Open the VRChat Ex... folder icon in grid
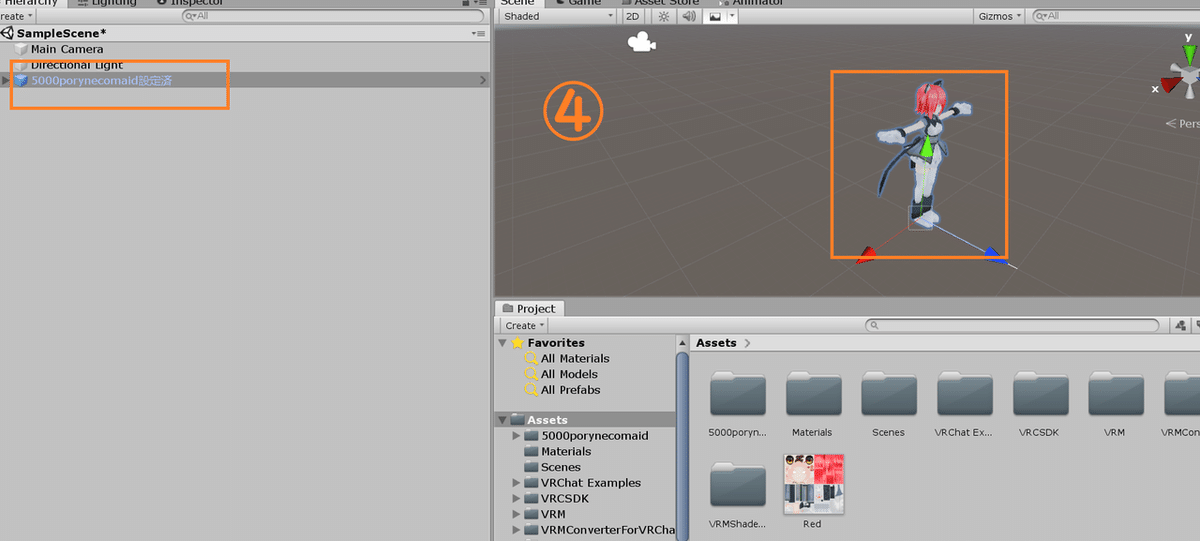The height and width of the screenshot is (541, 1200). tap(965, 394)
